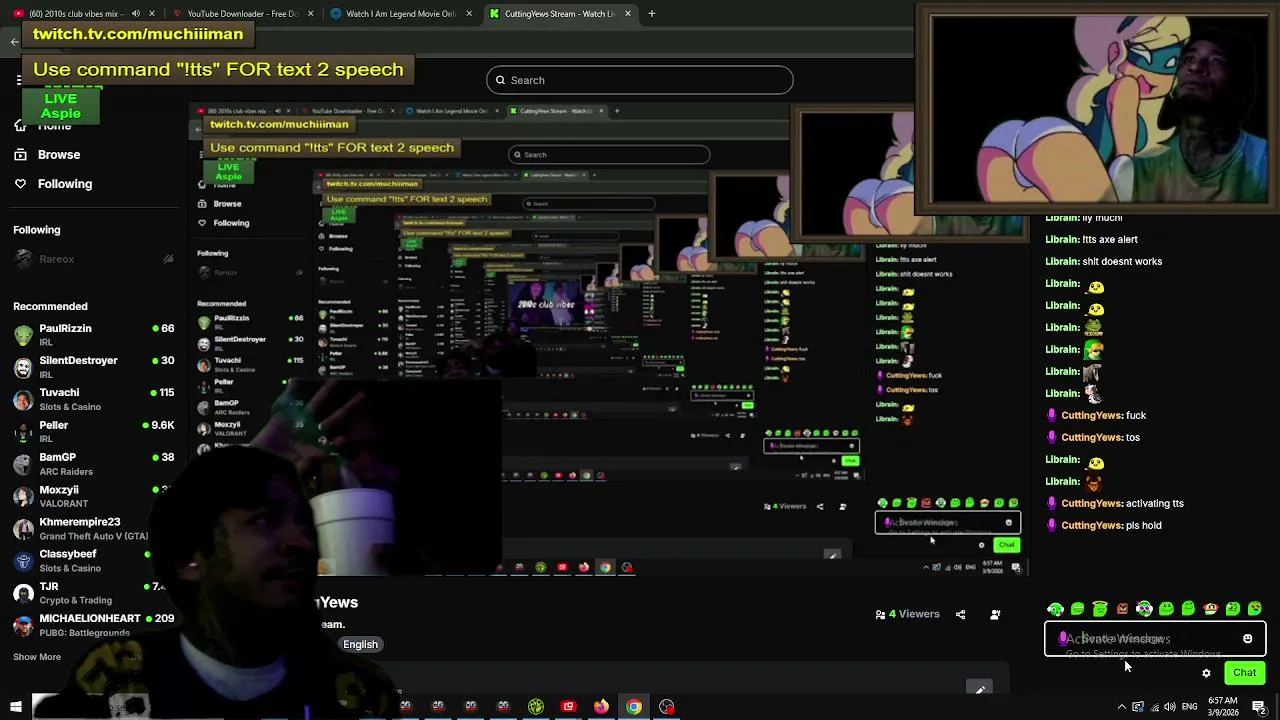The height and width of the screenshot is (720, 1280).
Task: Switch to the 2010s club vibes mix tab
Action: click(x=85, y=14)
